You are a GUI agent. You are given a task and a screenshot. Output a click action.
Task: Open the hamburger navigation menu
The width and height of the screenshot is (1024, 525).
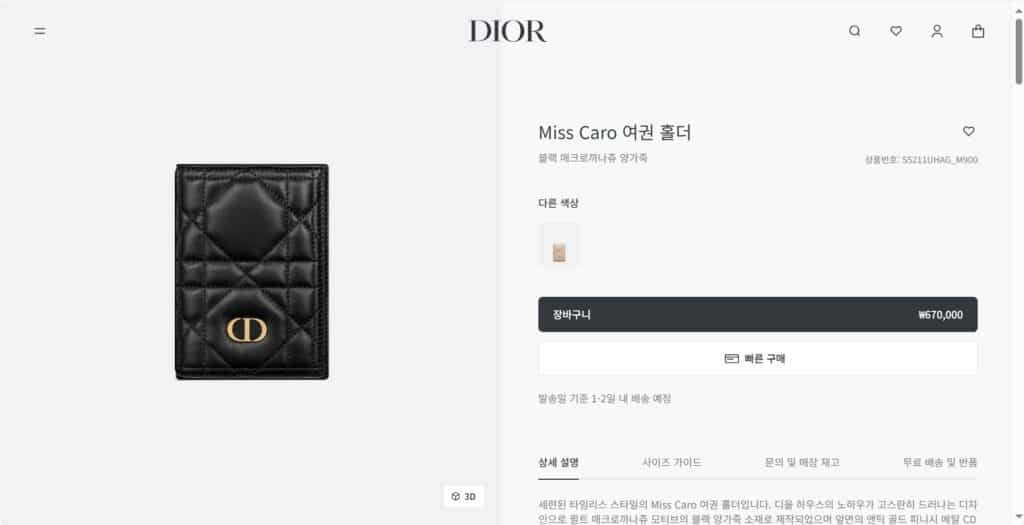point(40,31)
